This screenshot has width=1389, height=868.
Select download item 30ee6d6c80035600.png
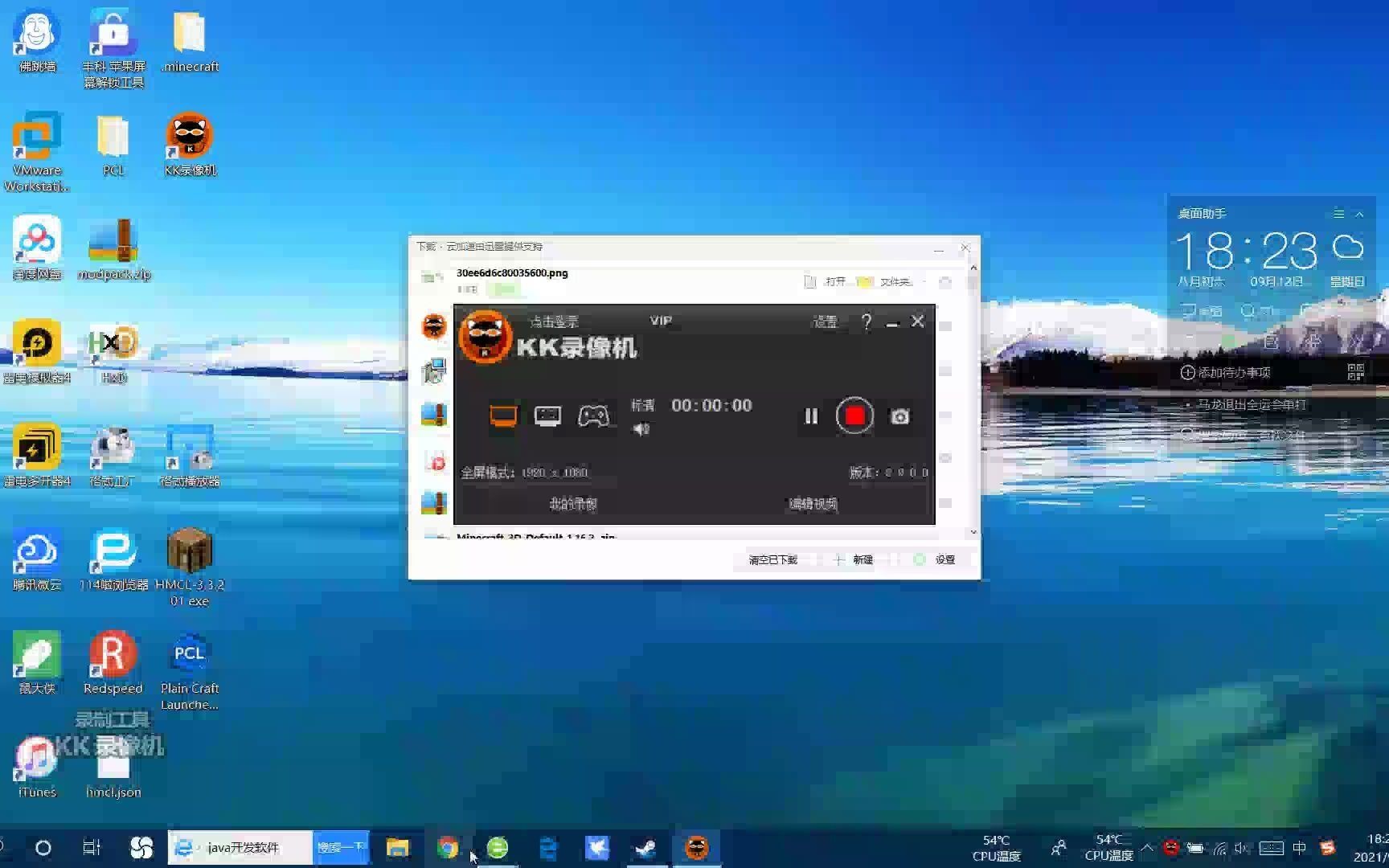pos(512,273)
